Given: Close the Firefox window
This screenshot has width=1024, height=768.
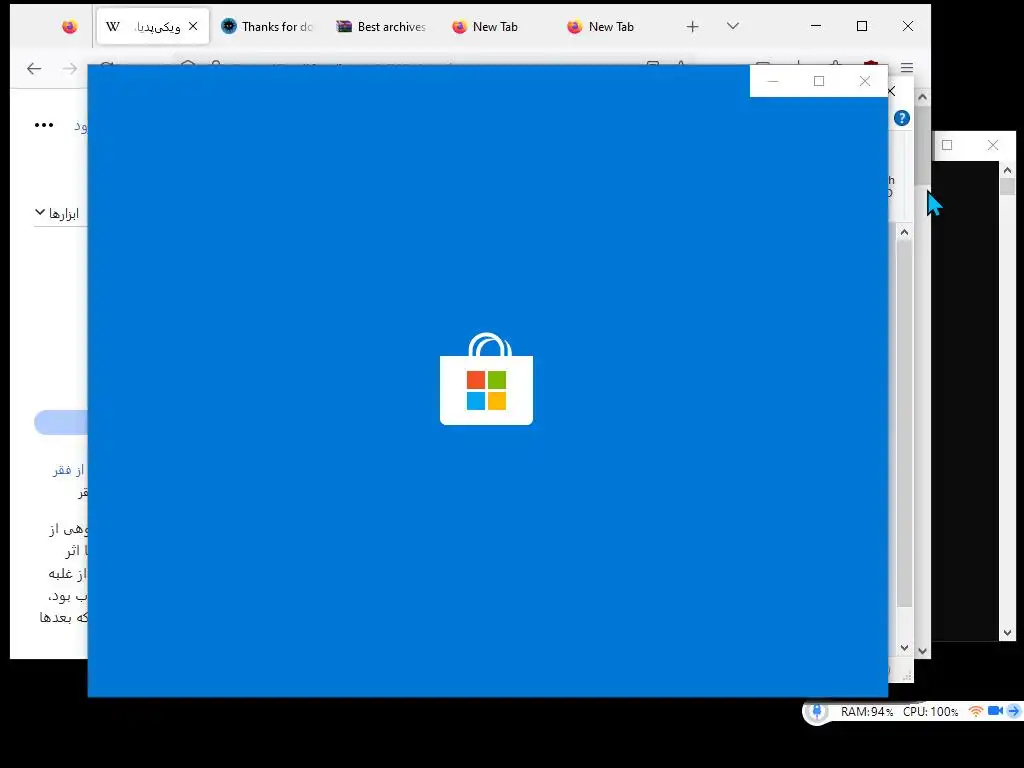Looking at the screenshot, I should point(908,26).
